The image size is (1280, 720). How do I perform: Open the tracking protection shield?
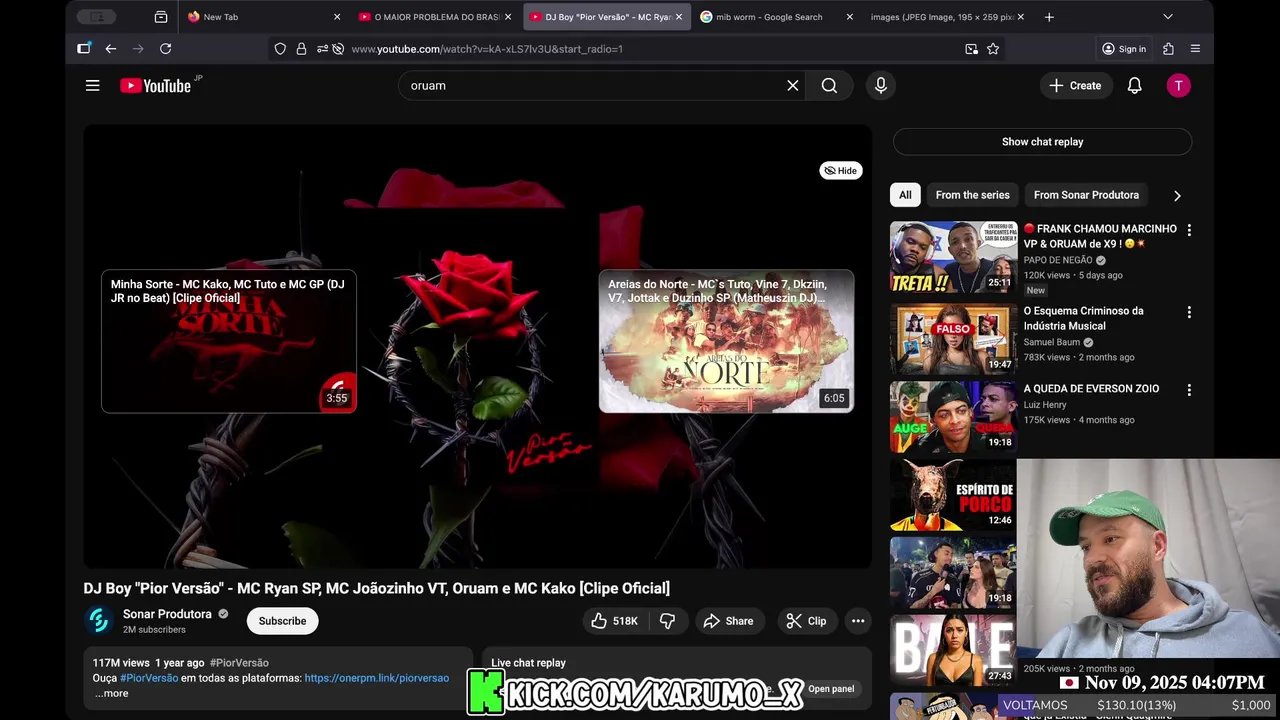[x=280, y=48]
